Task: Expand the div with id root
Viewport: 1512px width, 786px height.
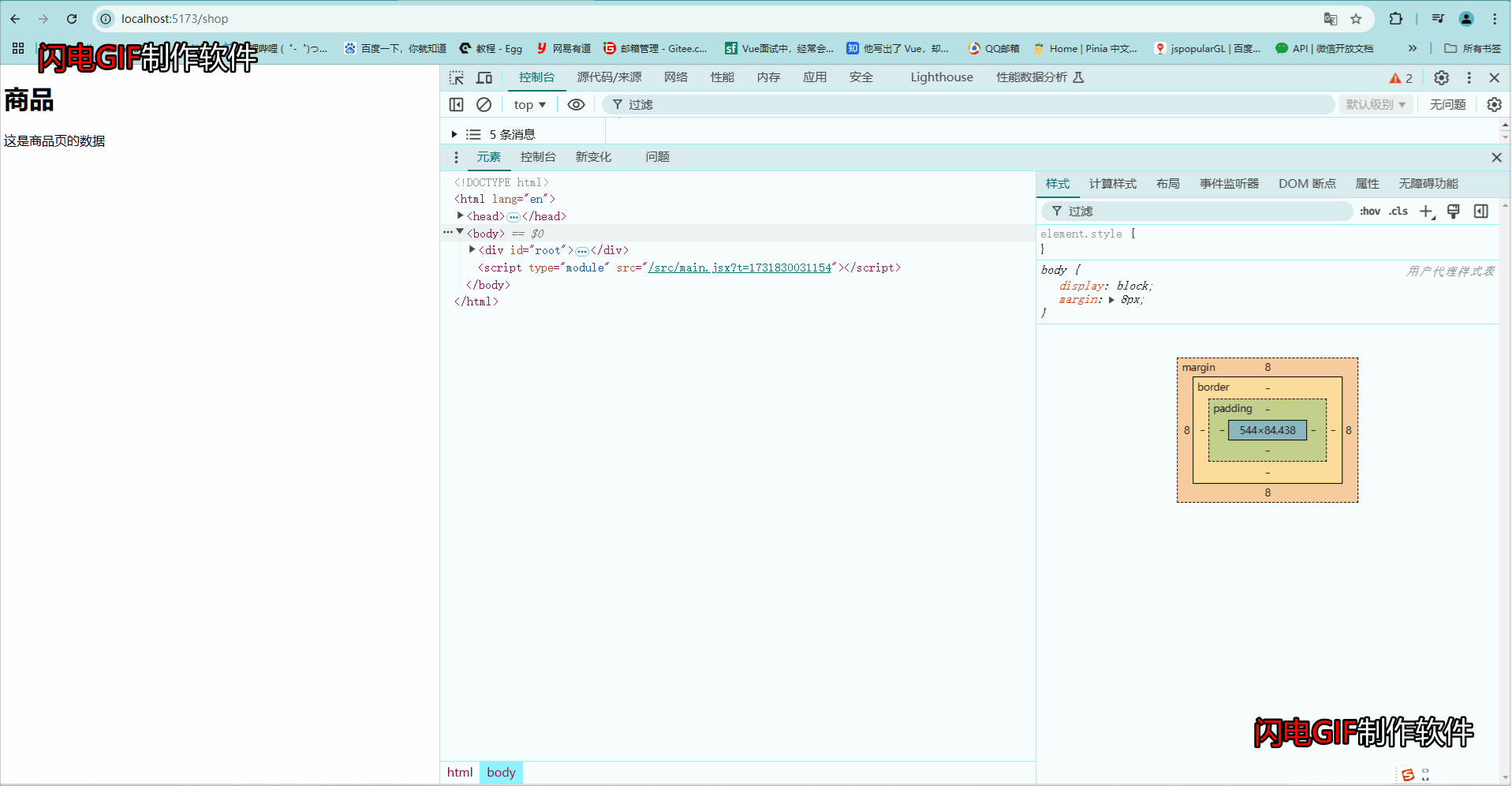Action: [472, 249]
